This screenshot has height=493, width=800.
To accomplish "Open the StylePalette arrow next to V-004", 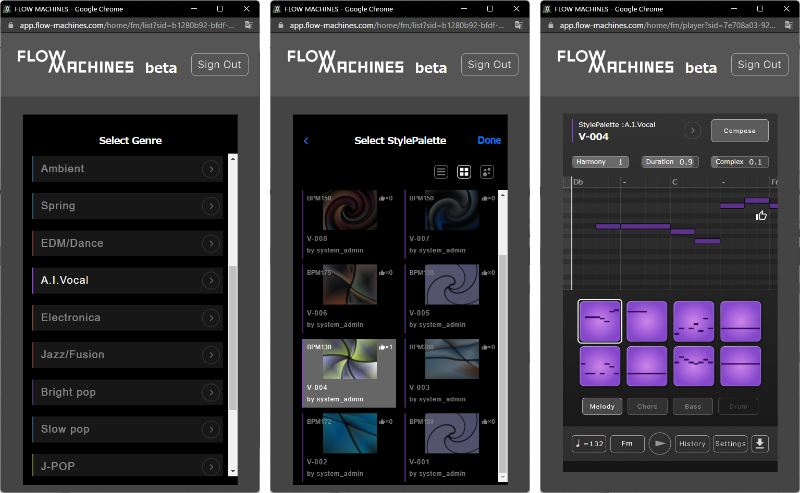I will 692,130.
